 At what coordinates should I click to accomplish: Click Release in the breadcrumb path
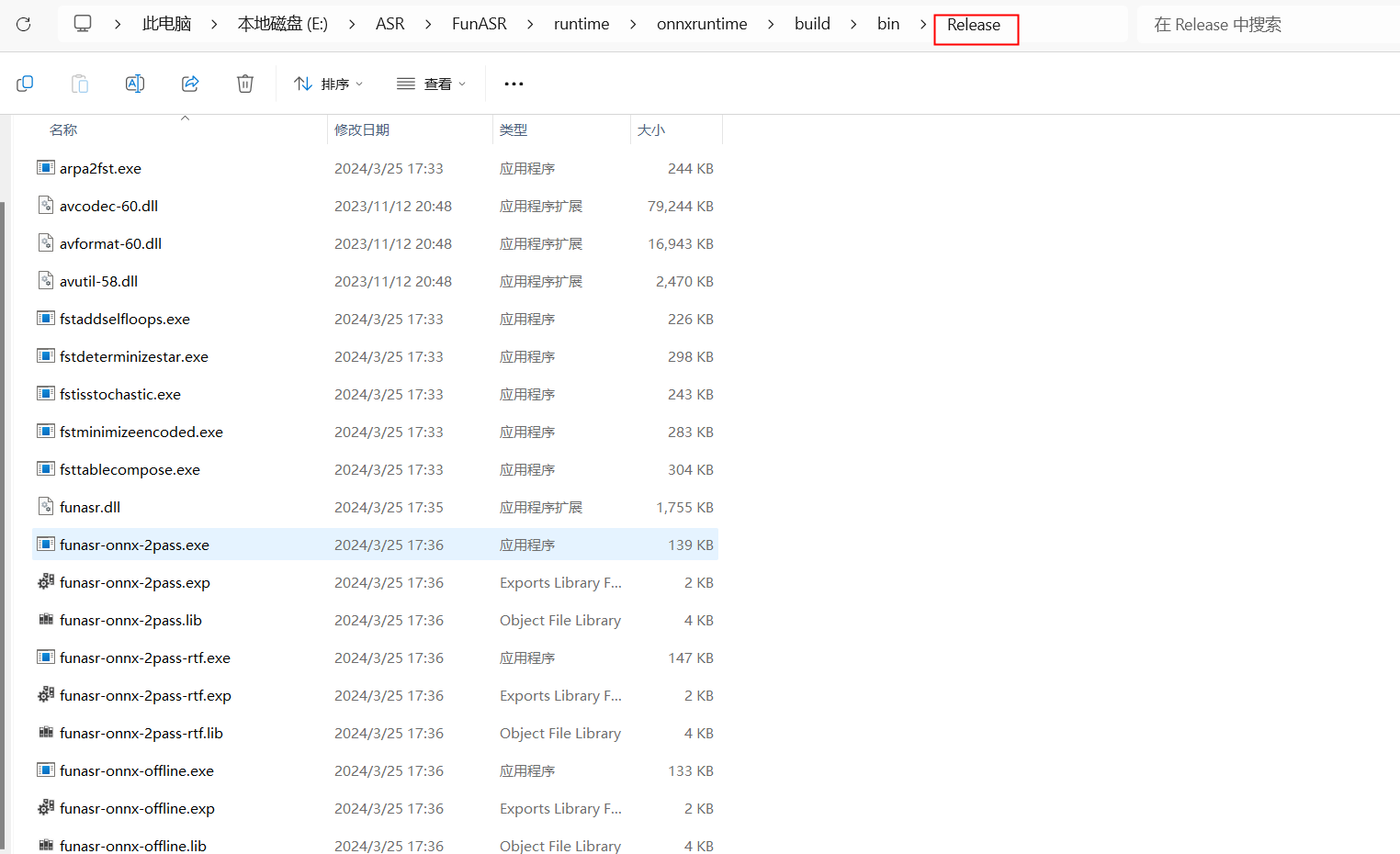point(974,25)
